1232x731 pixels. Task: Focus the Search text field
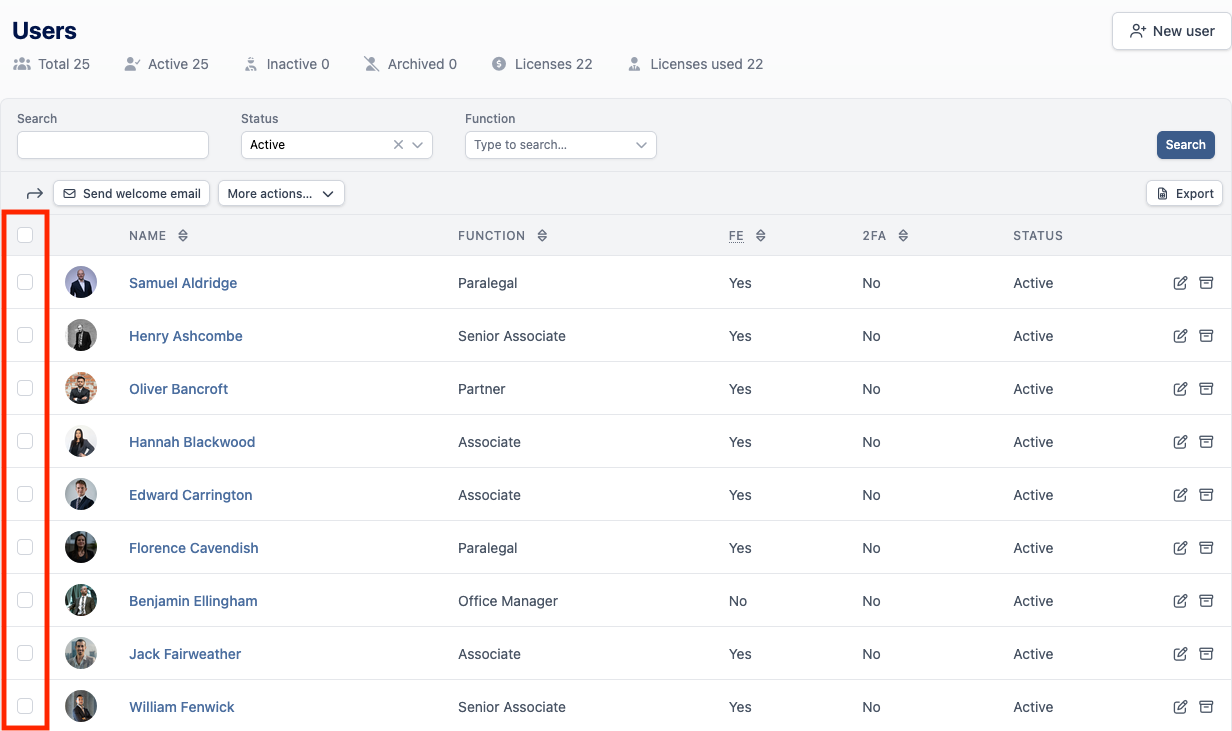[x=113, y=145]
